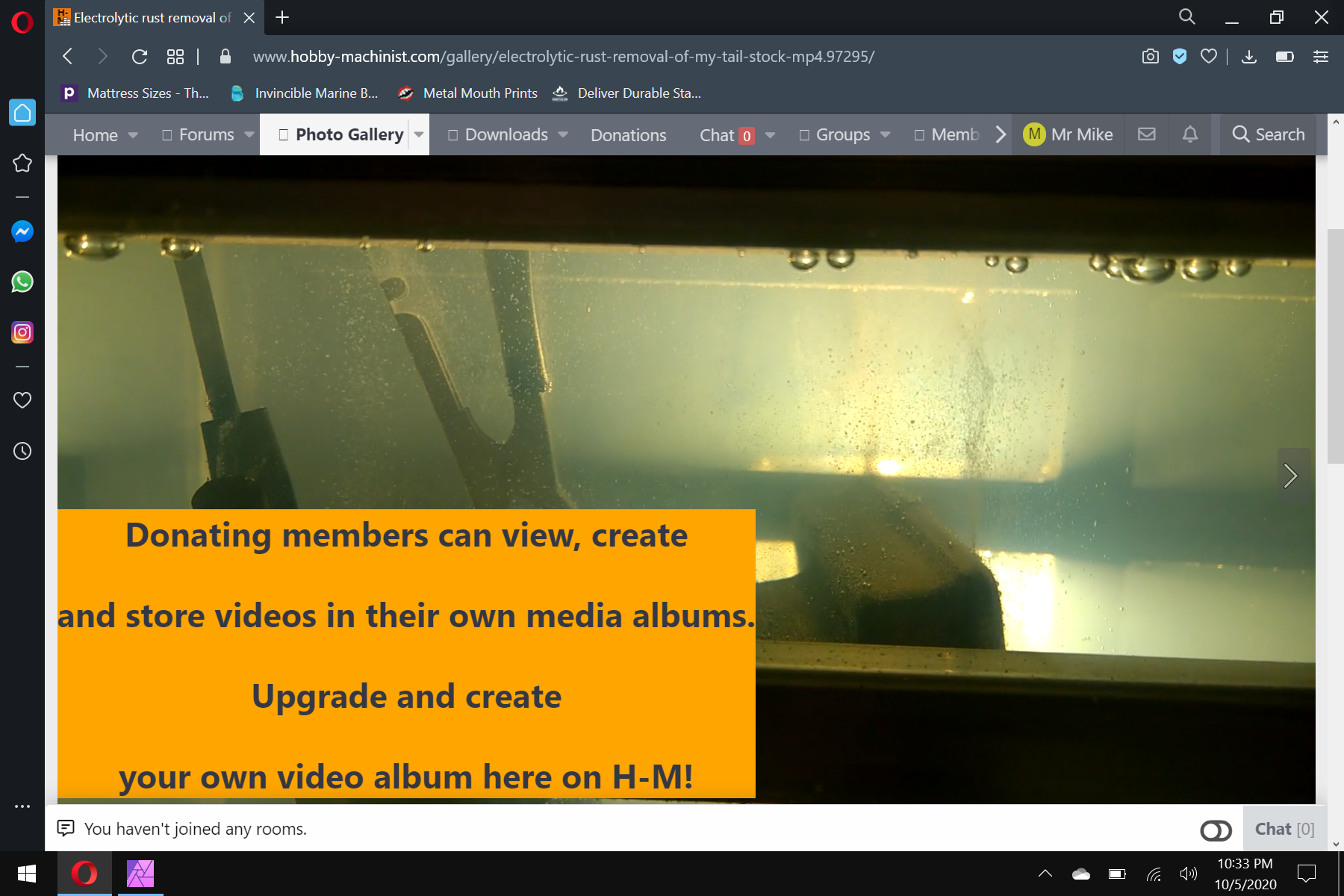The width and height of the screenshot is (1344, 896).
Task: Expand the Chat dropdown arrow
Action: coord(770,135)
